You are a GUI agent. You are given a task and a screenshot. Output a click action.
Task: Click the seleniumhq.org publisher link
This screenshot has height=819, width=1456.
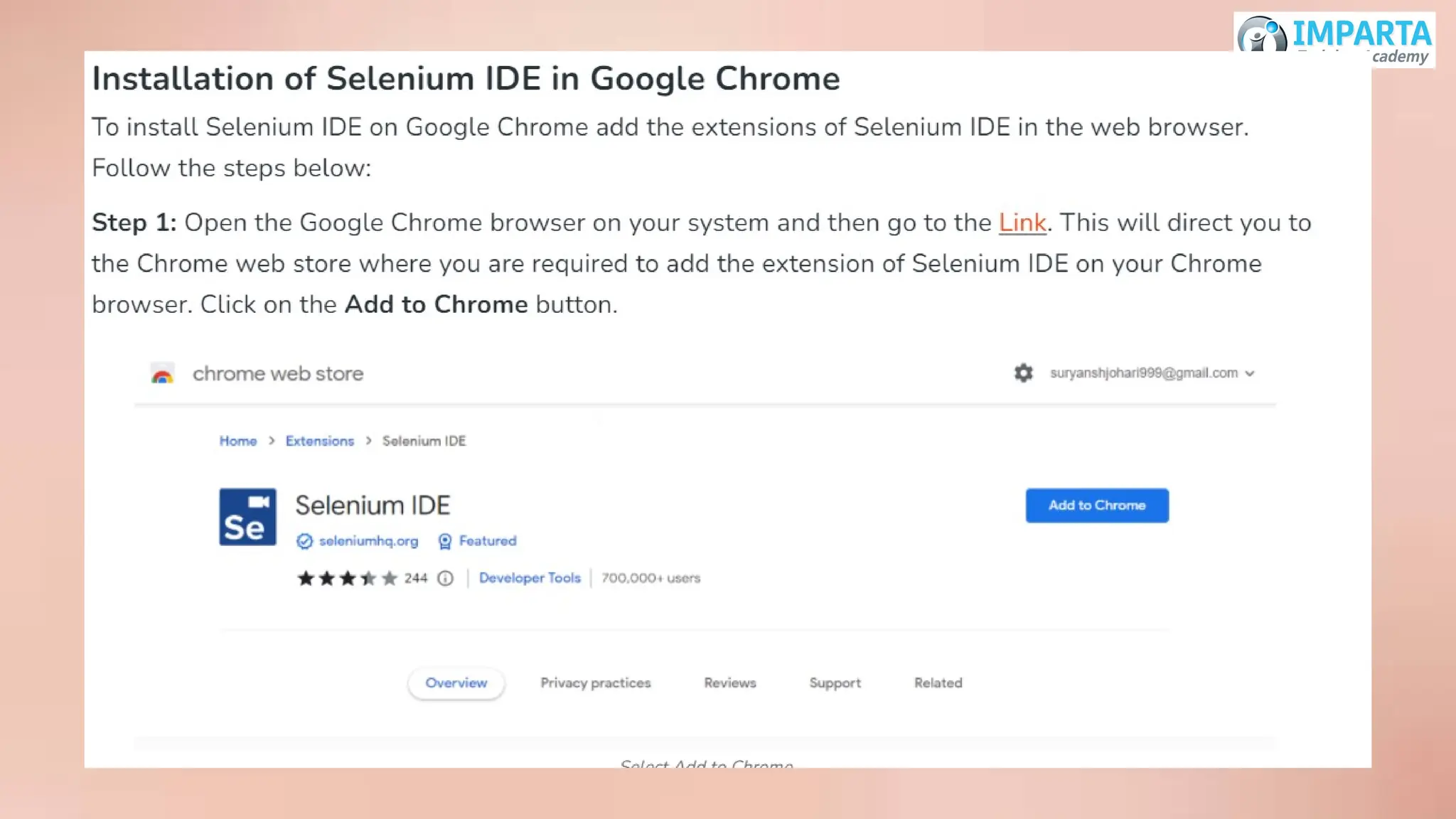pyautogui.click(x=368, y=542)
